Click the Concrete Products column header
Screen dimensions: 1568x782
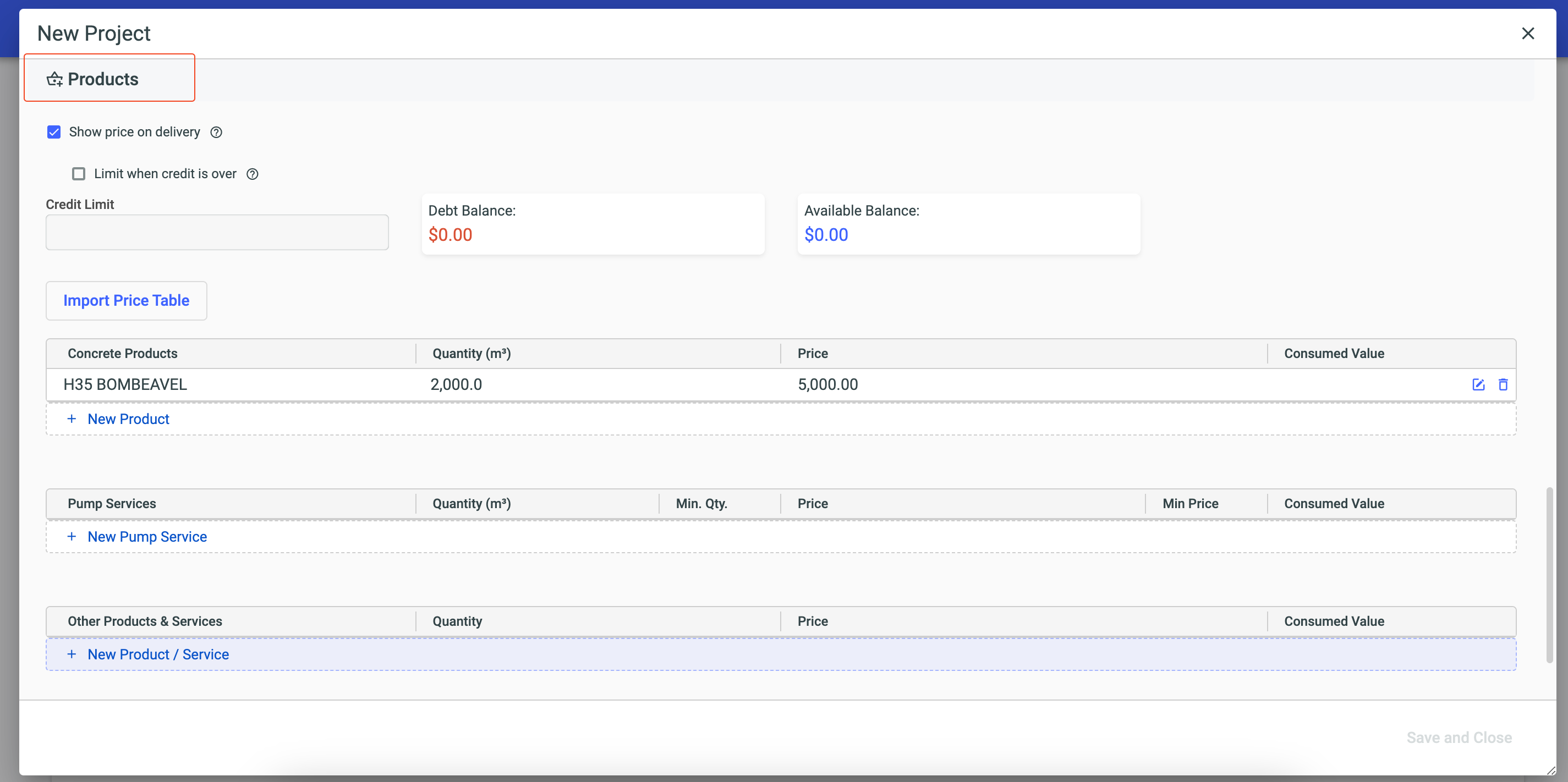click(x=122, y=353)
